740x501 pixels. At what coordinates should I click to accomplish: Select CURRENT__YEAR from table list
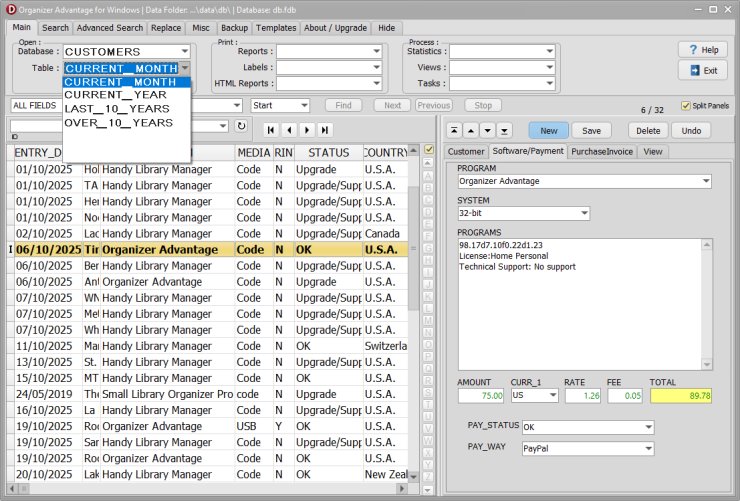click(126, 95)
